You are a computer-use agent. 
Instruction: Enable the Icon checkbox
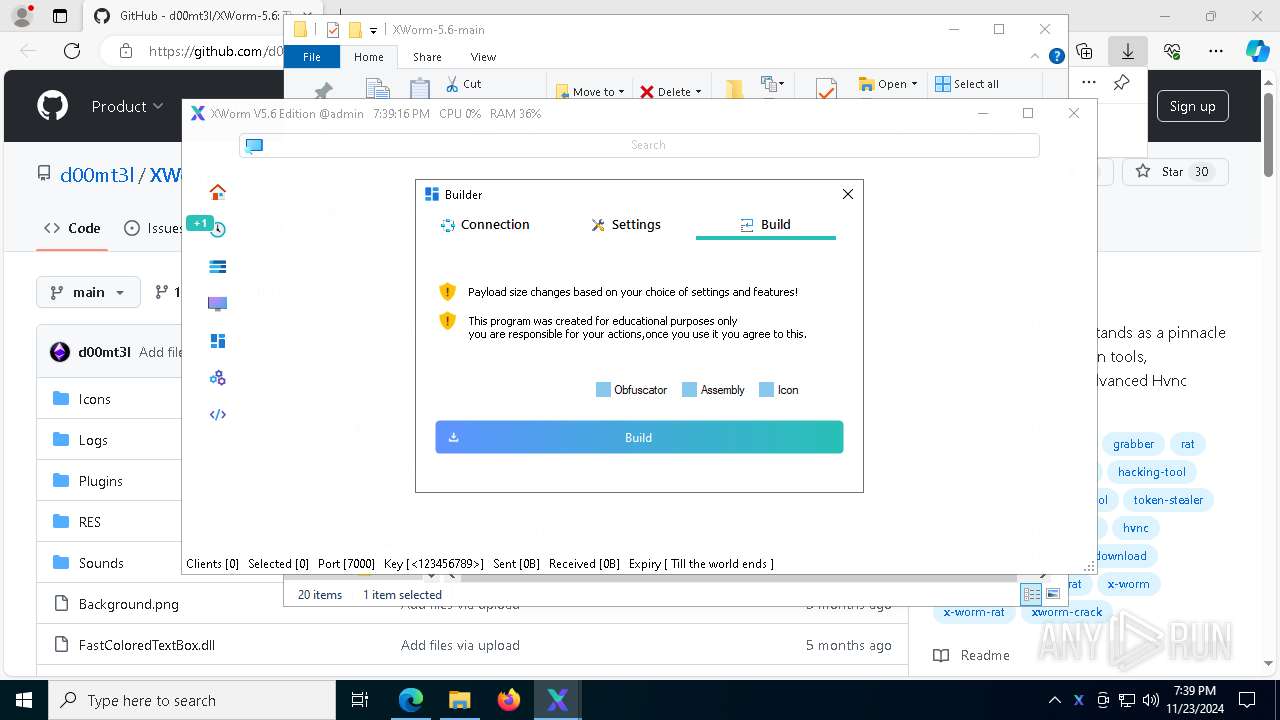click(766, 390)
